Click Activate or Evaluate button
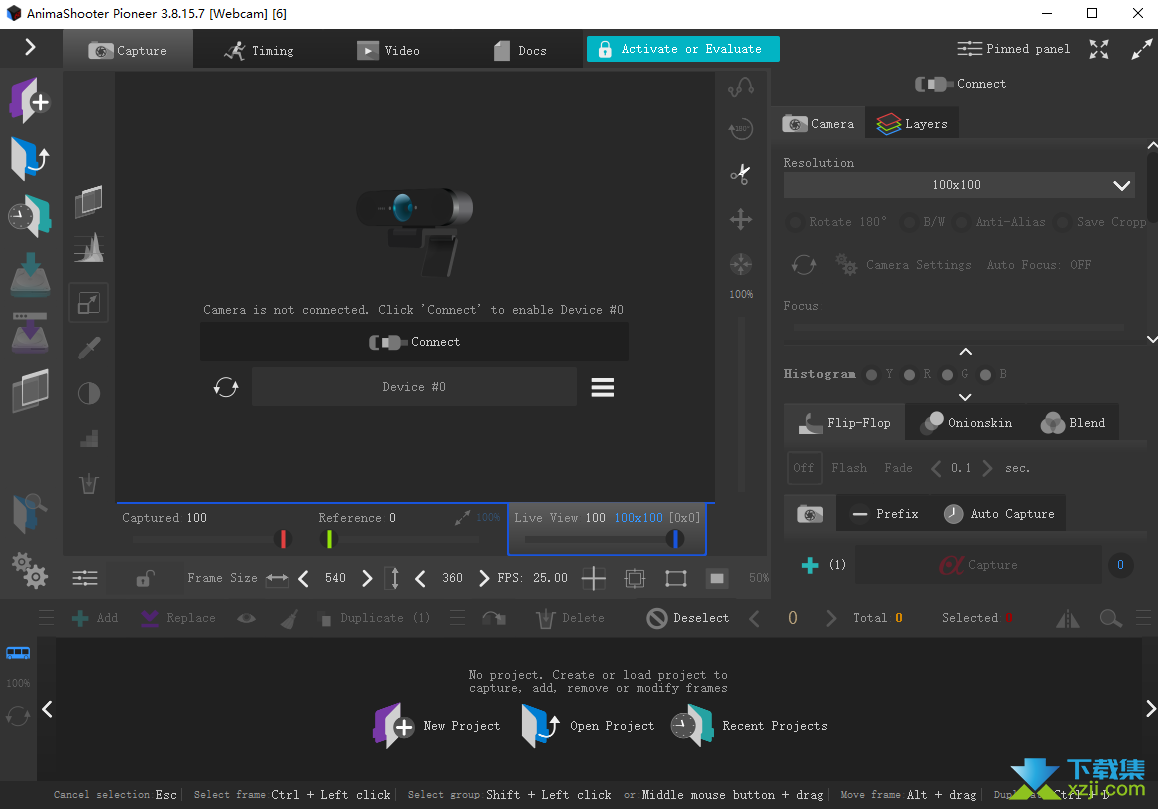 click(x=683, y=49)
